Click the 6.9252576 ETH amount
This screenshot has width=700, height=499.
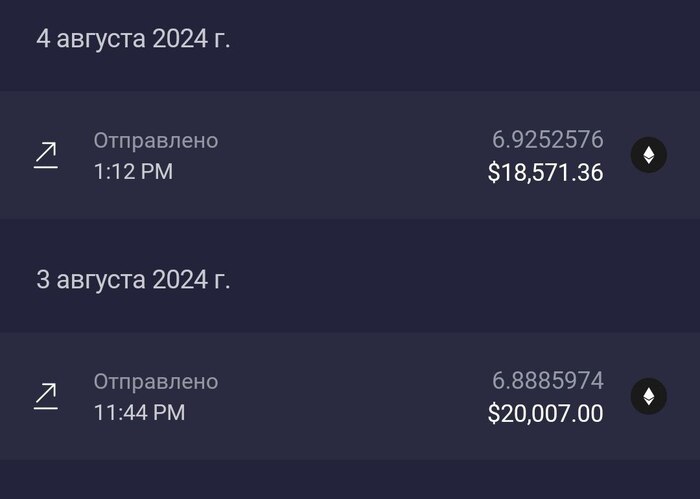548,140
